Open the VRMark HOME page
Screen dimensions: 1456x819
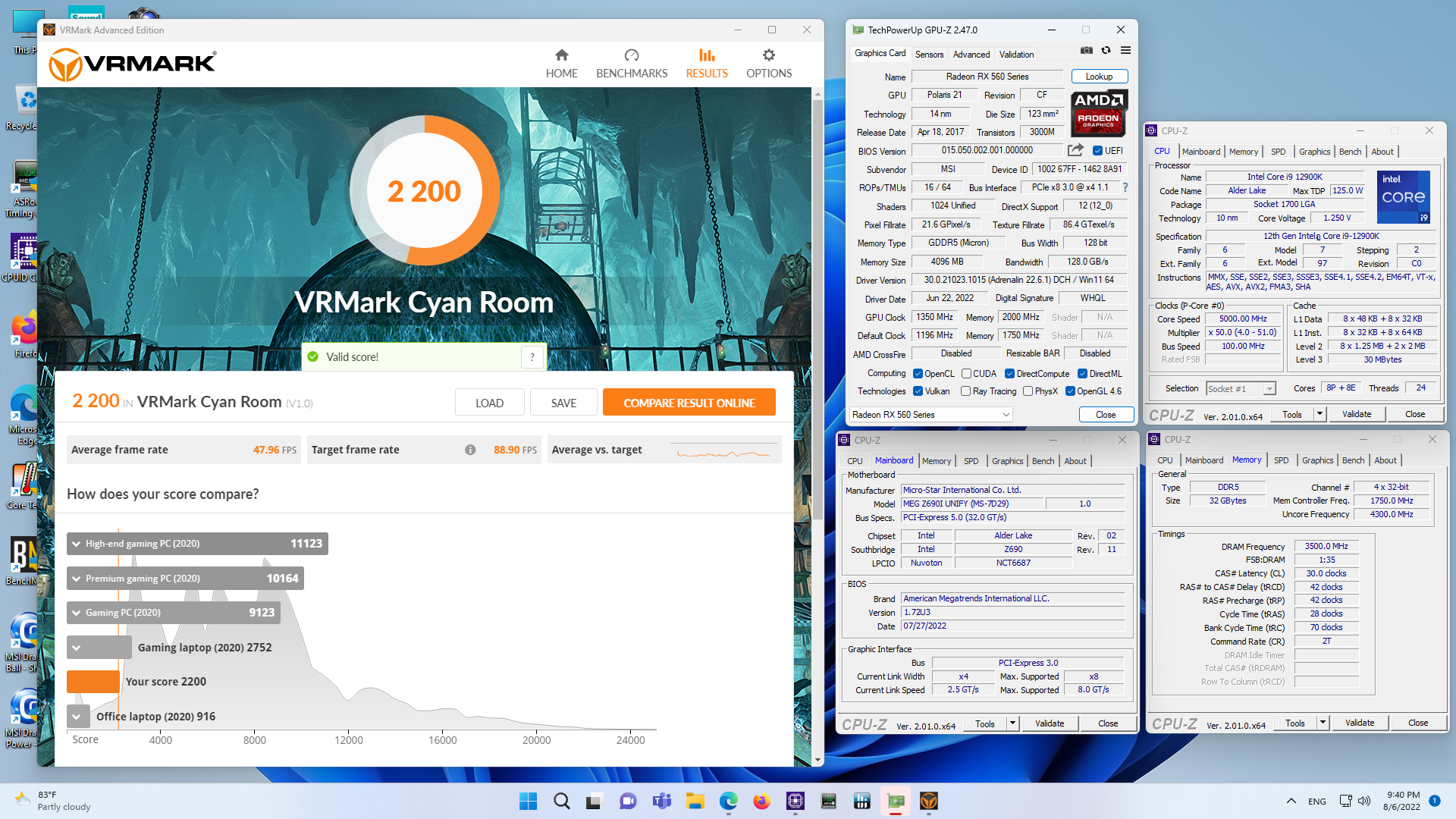(561, 64)
